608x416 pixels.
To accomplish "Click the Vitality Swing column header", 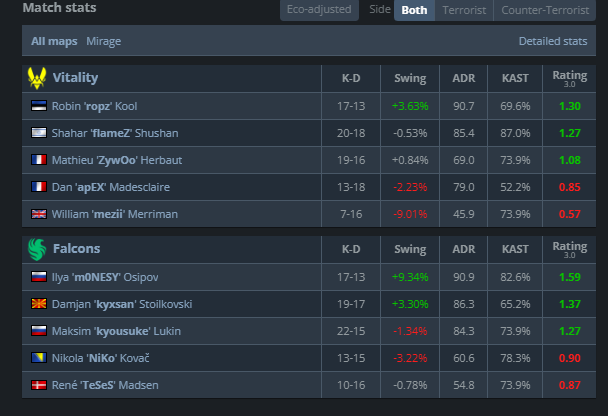I will pos(410,78).
